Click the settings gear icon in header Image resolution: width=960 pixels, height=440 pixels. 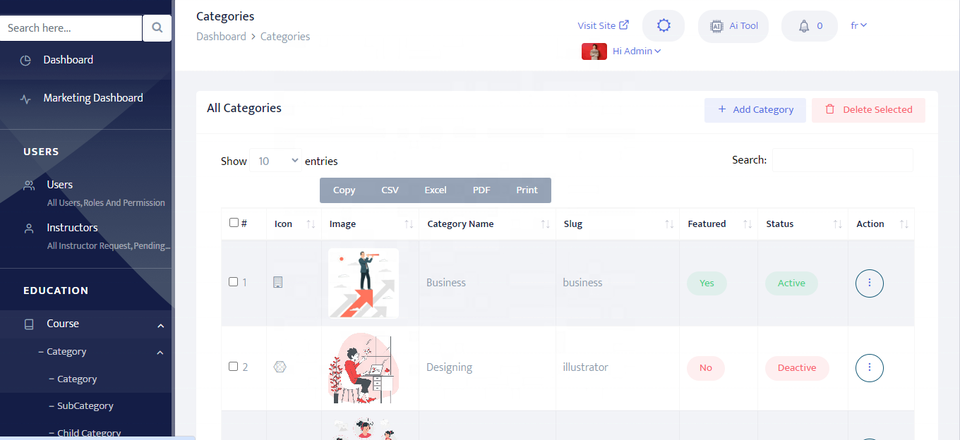click(664, 26)
